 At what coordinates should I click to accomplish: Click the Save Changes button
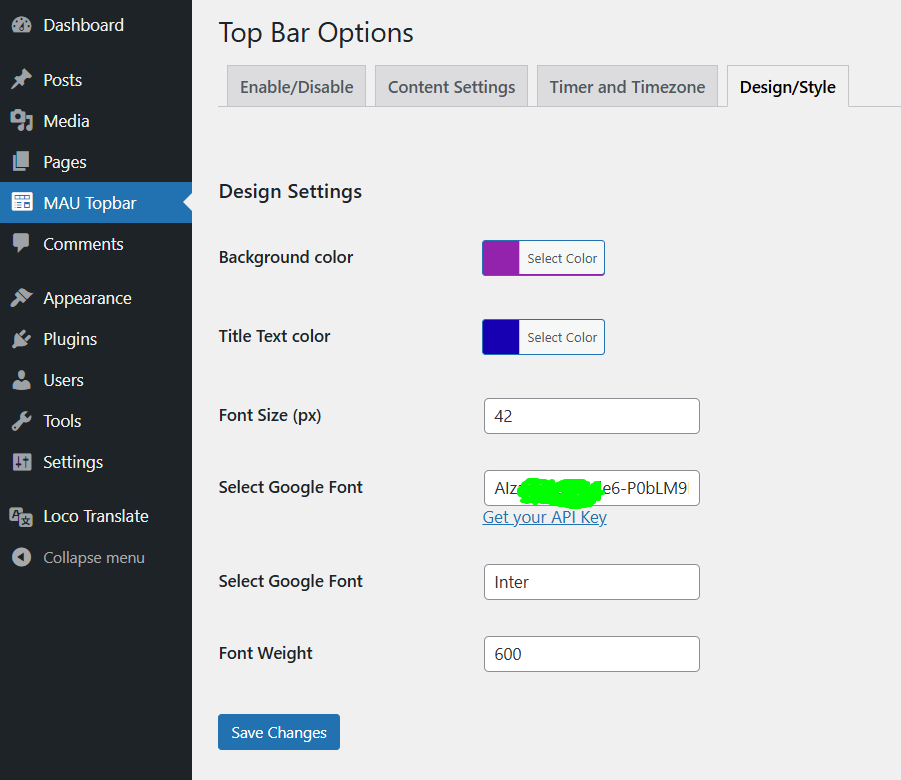click(279, 732)
